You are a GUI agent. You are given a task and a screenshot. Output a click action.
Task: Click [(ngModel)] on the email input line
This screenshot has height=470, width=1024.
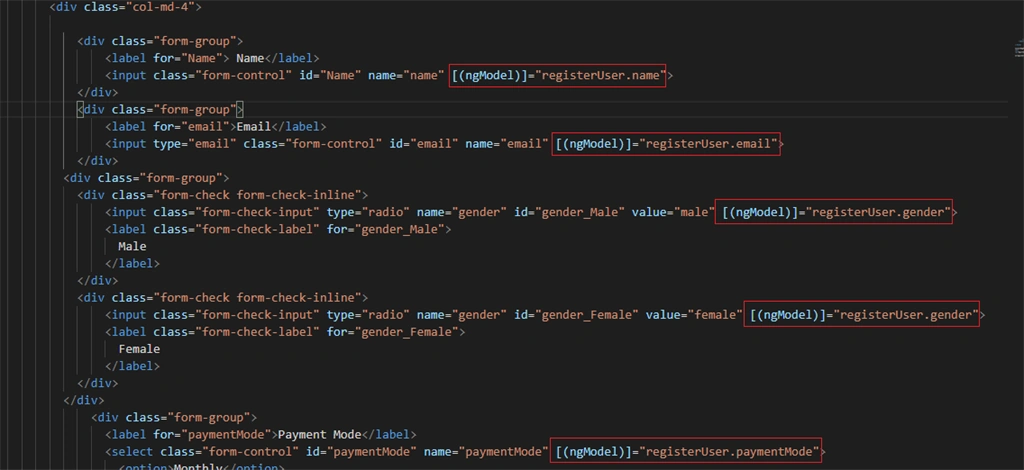(593, 144)
